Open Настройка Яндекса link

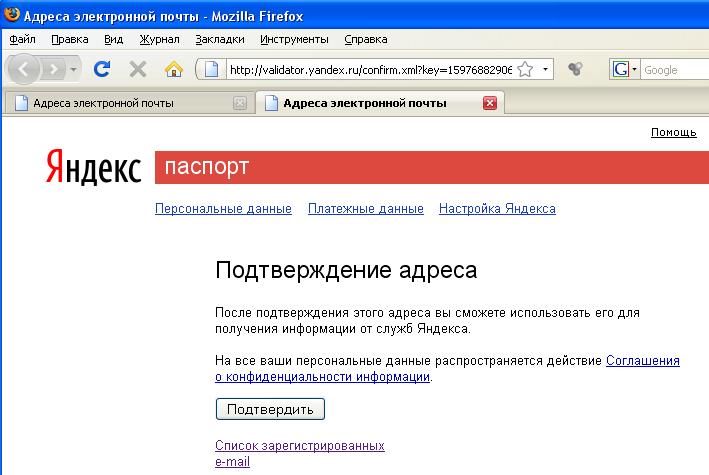(x=497, y=209)
